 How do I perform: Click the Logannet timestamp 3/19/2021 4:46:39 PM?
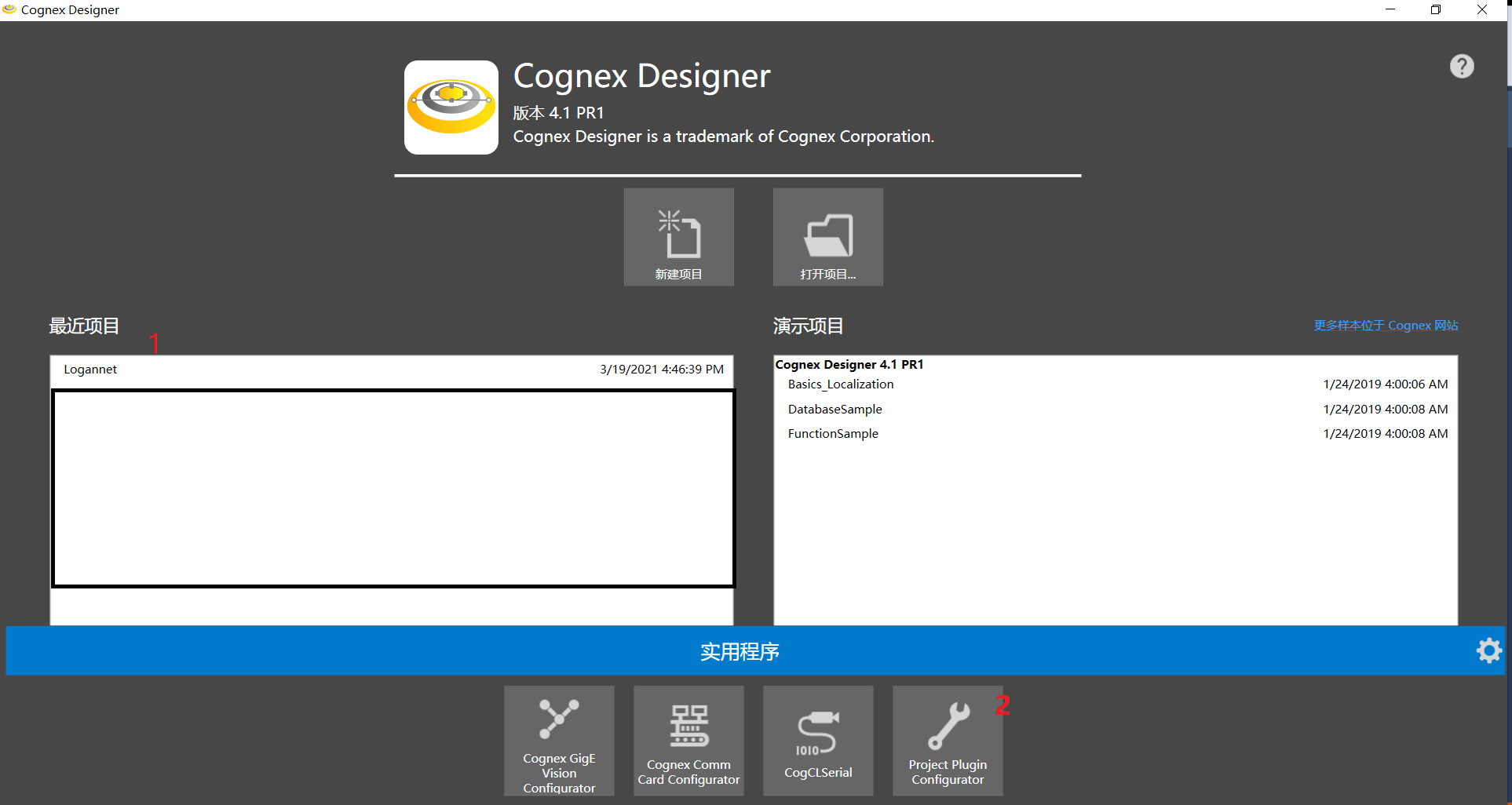pyautogui.click(x=662, y=370)
